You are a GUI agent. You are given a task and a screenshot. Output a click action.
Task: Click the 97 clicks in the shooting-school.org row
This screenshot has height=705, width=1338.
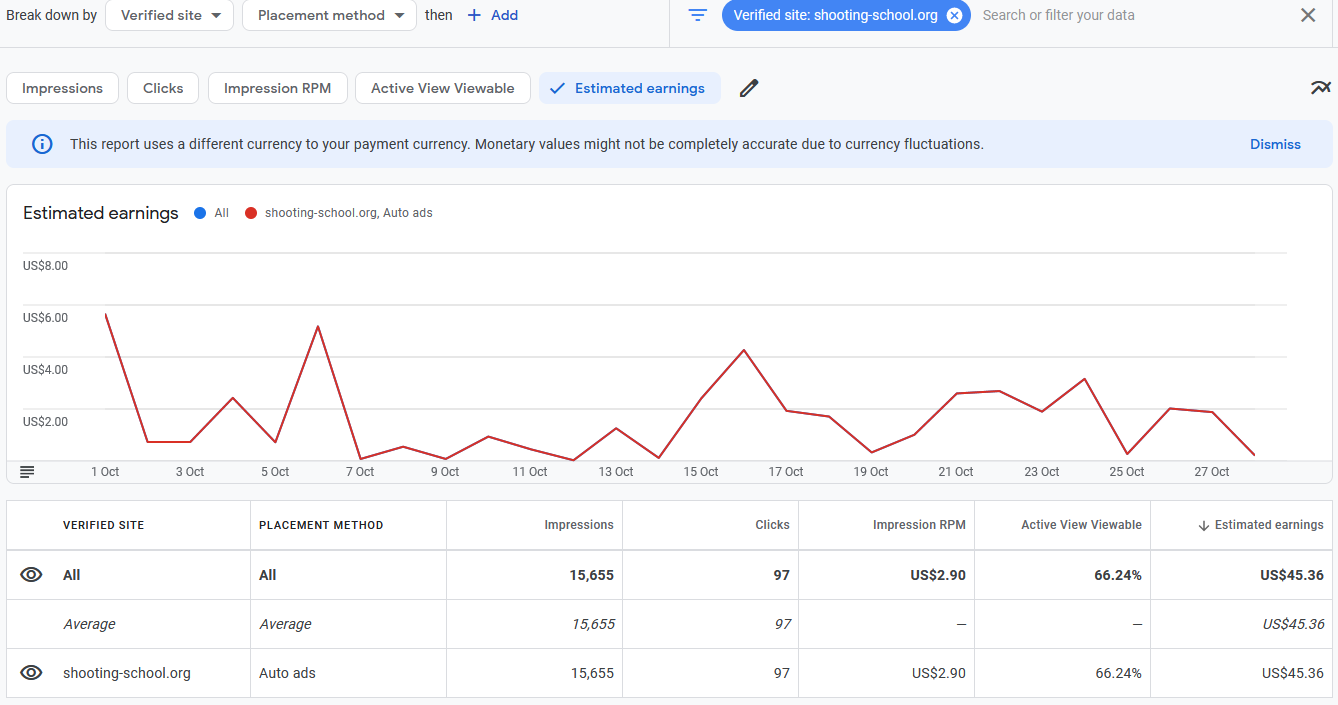click(x=782, y=673)
